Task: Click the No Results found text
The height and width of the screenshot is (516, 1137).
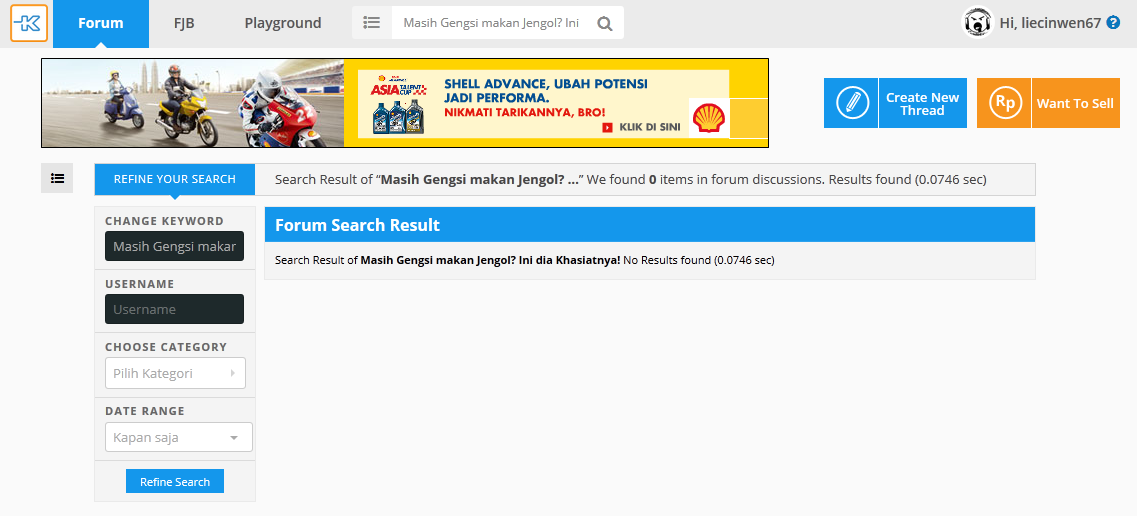Action: [x=699, y=260]
